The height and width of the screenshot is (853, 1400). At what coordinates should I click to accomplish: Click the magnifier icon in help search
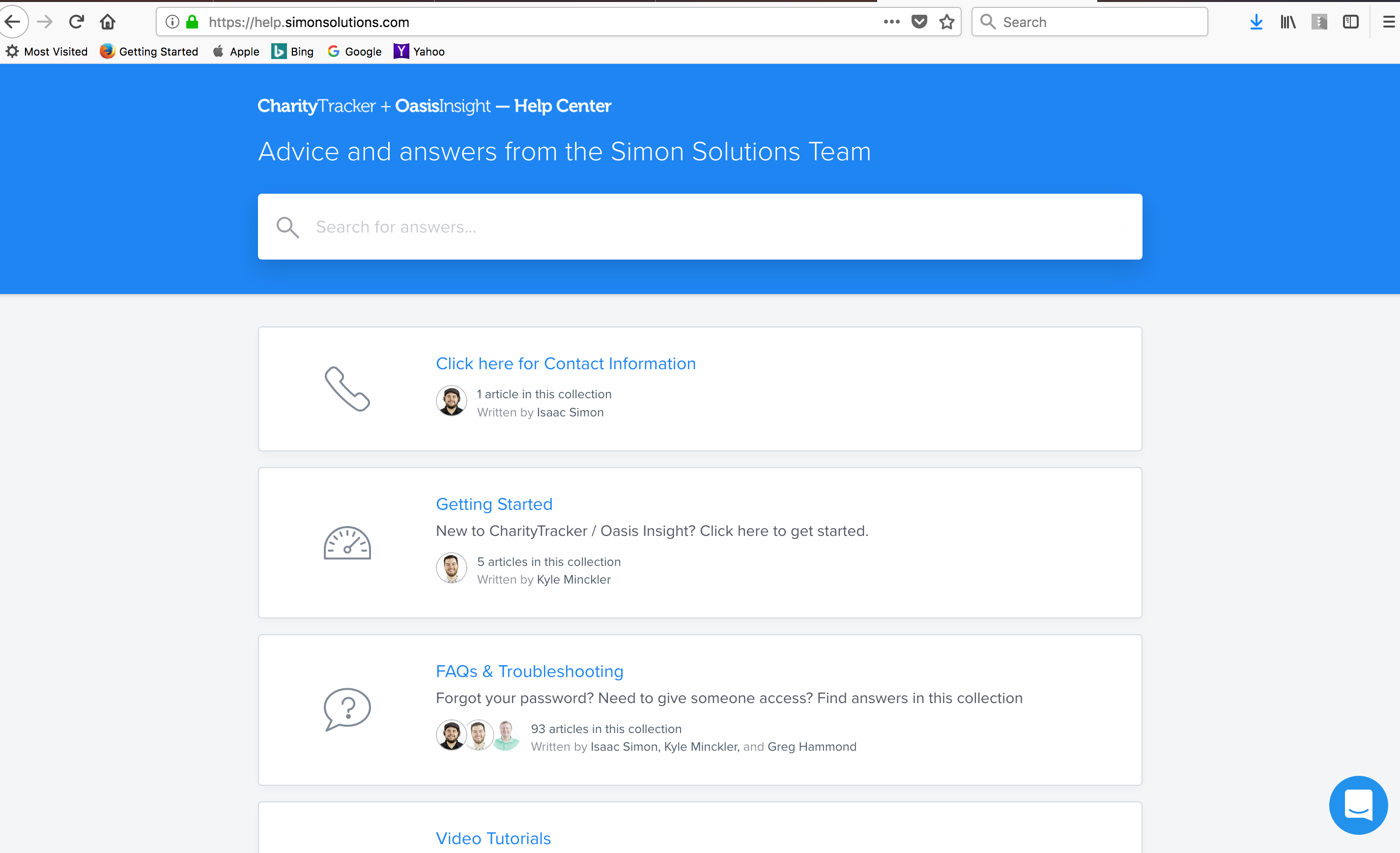[x=287, y=227]
